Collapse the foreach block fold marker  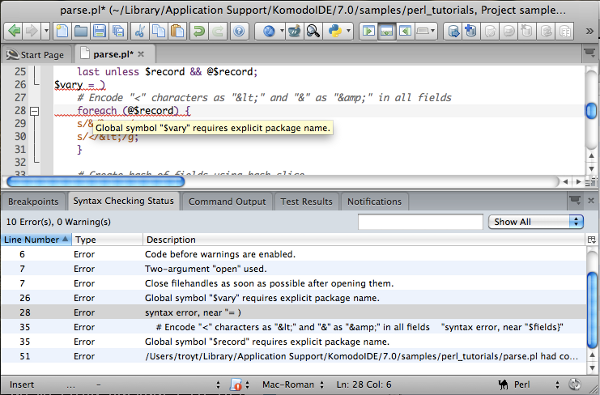point(34,111)
